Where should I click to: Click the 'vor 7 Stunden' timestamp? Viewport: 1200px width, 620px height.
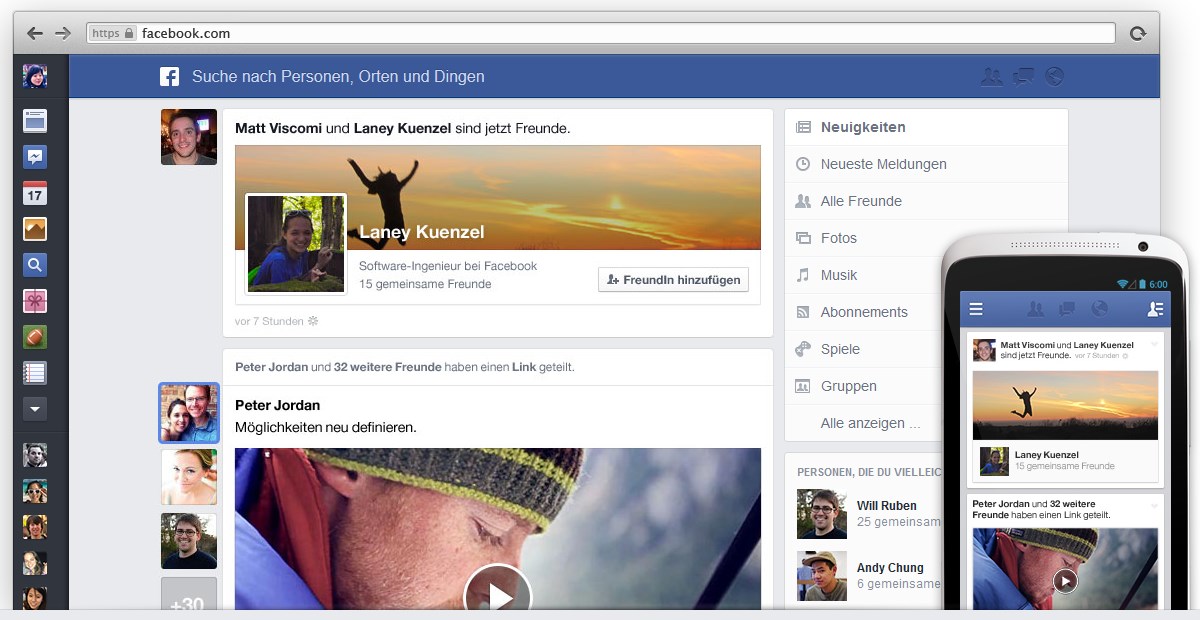point(269,321)
